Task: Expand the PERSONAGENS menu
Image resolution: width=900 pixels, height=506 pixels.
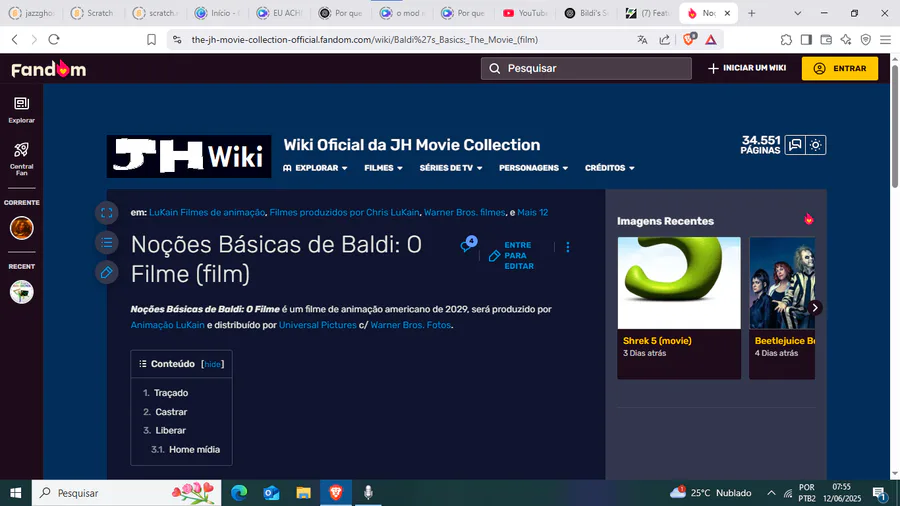Action: 533,168
